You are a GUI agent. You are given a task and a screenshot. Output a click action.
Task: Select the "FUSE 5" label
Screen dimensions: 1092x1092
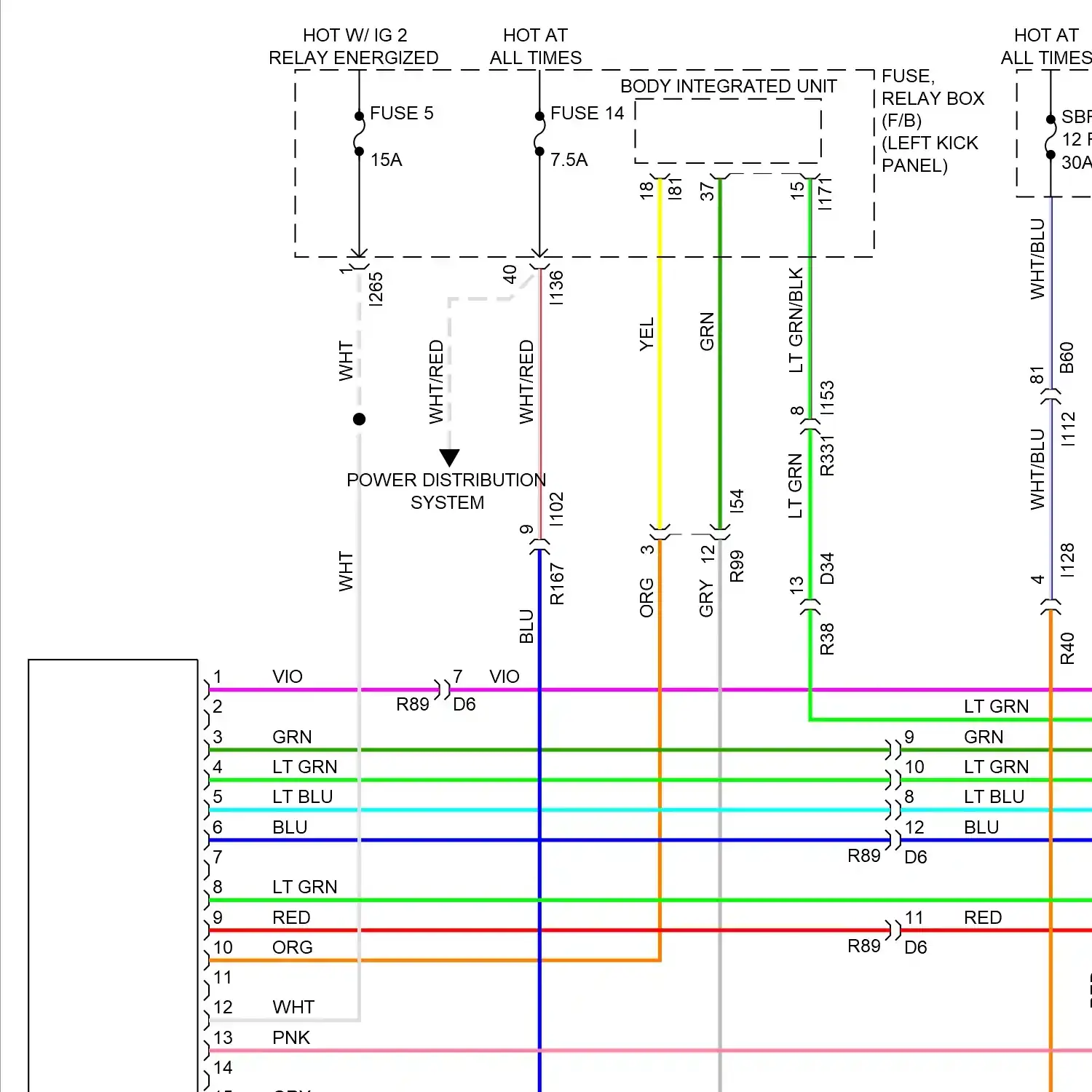pos(402,113)
